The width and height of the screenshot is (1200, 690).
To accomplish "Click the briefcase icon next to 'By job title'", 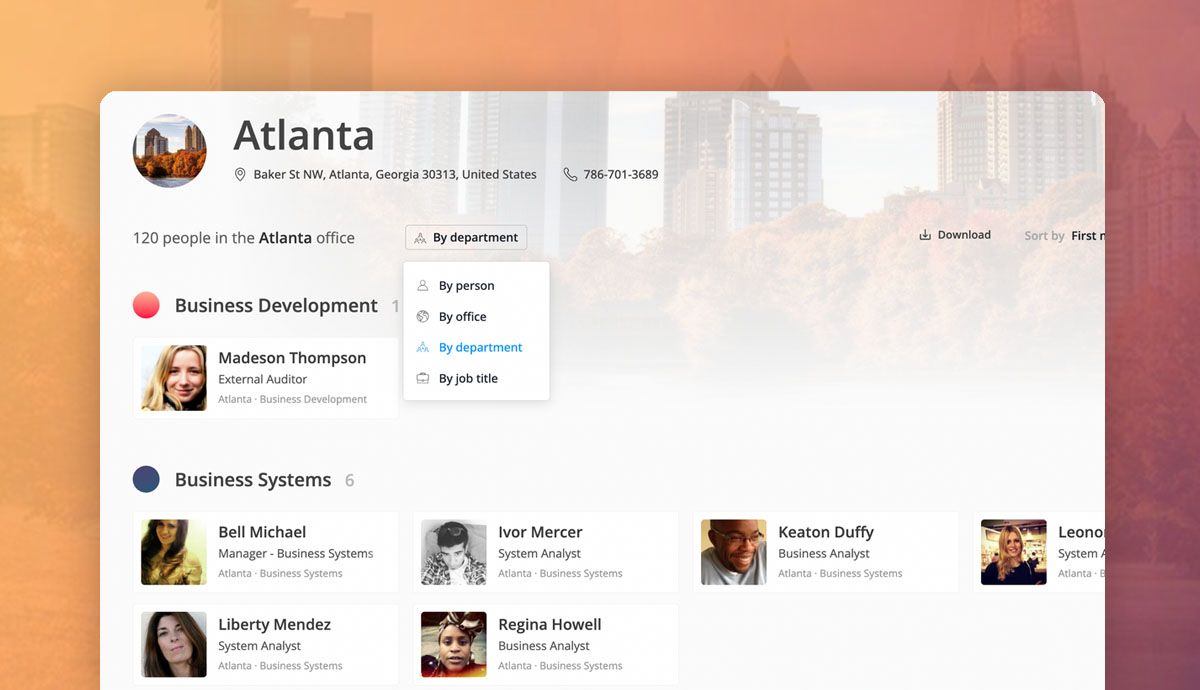I will pyautogui.click(x=425, y=378).
